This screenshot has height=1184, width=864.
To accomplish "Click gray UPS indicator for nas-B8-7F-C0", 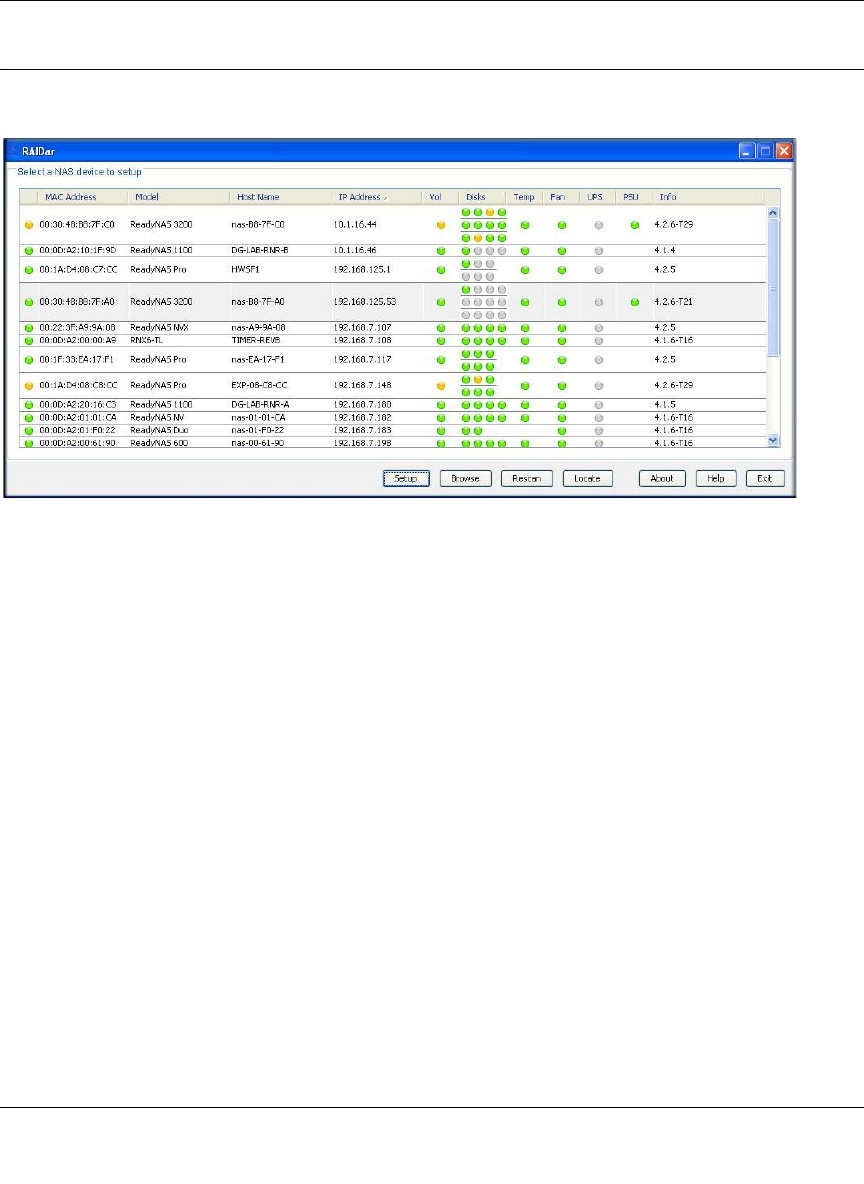I will (599, 225).
